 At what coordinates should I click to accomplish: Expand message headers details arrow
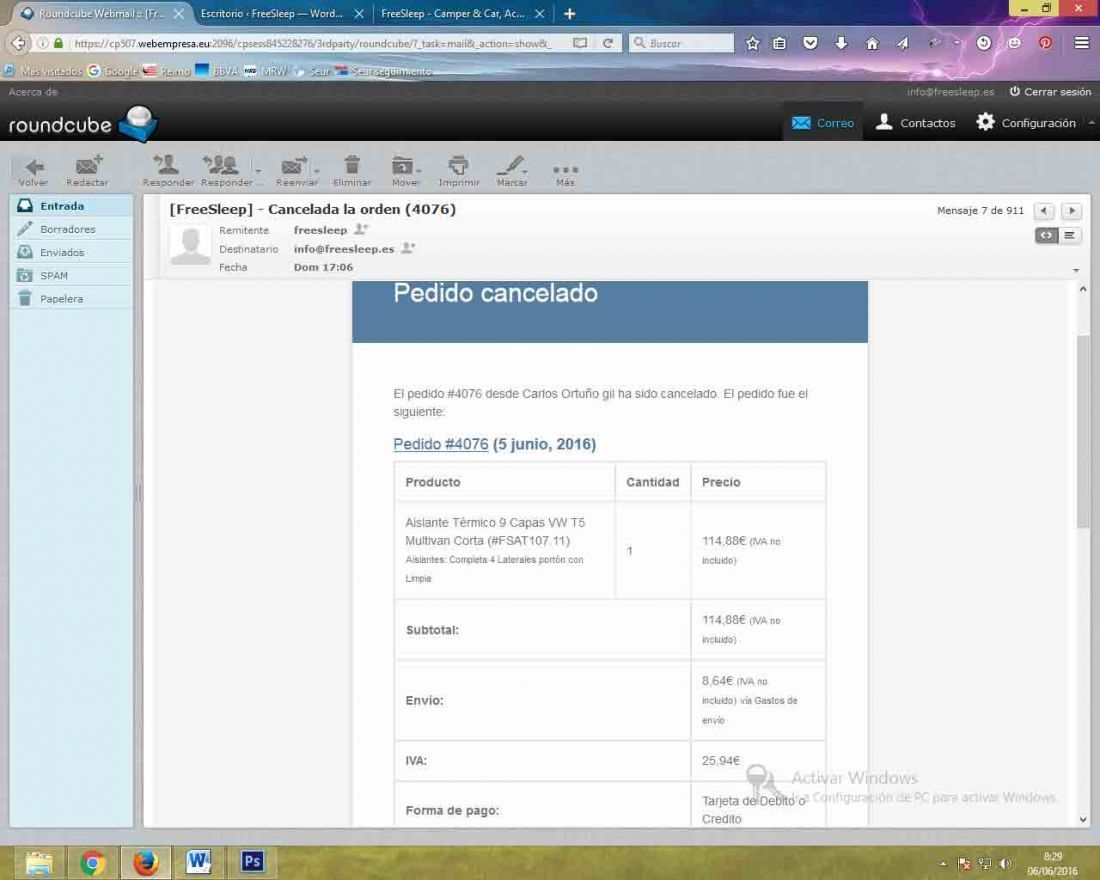coord(1076,270)
